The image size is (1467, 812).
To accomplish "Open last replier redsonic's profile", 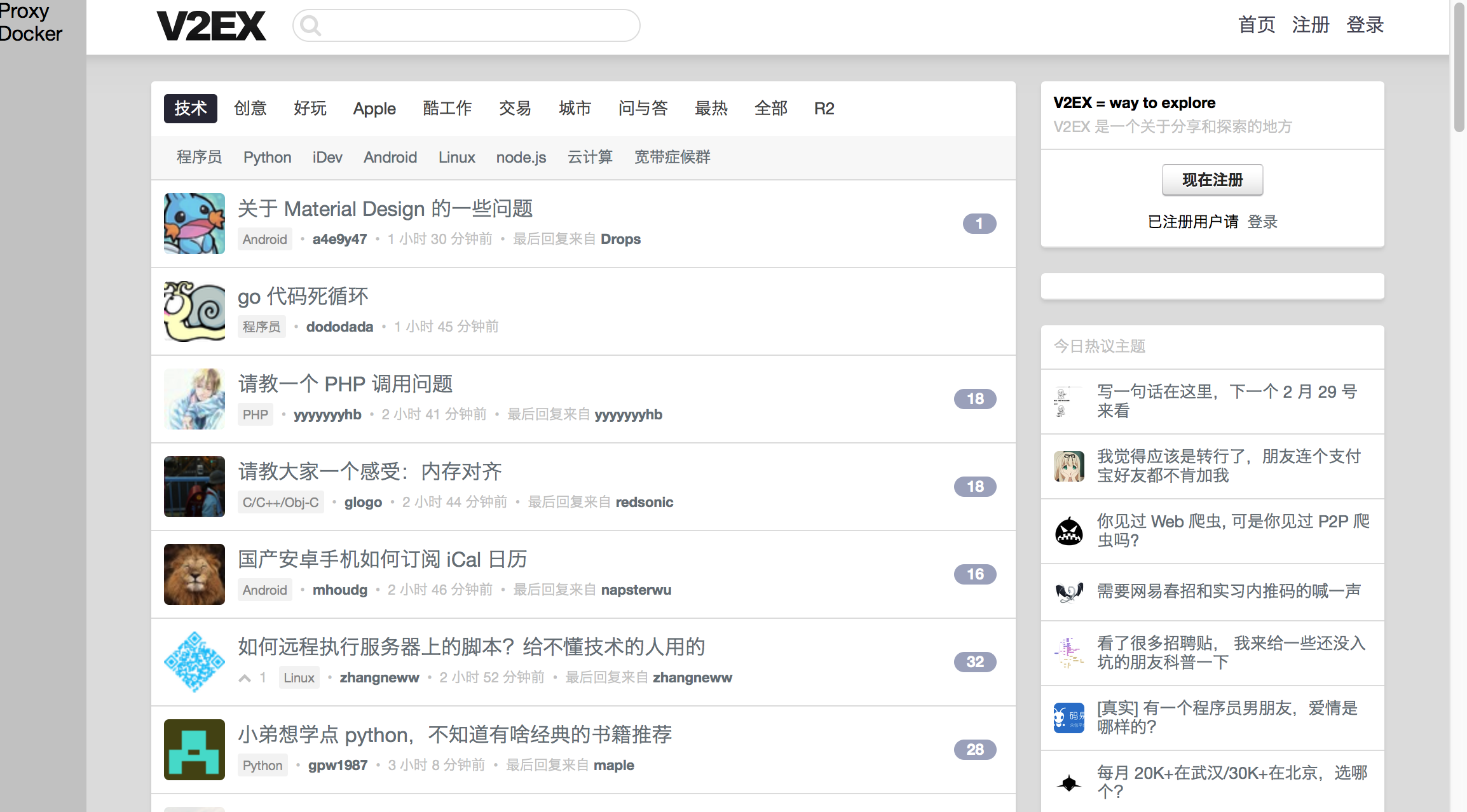I will pyautogui.click(x=644, y=502).
